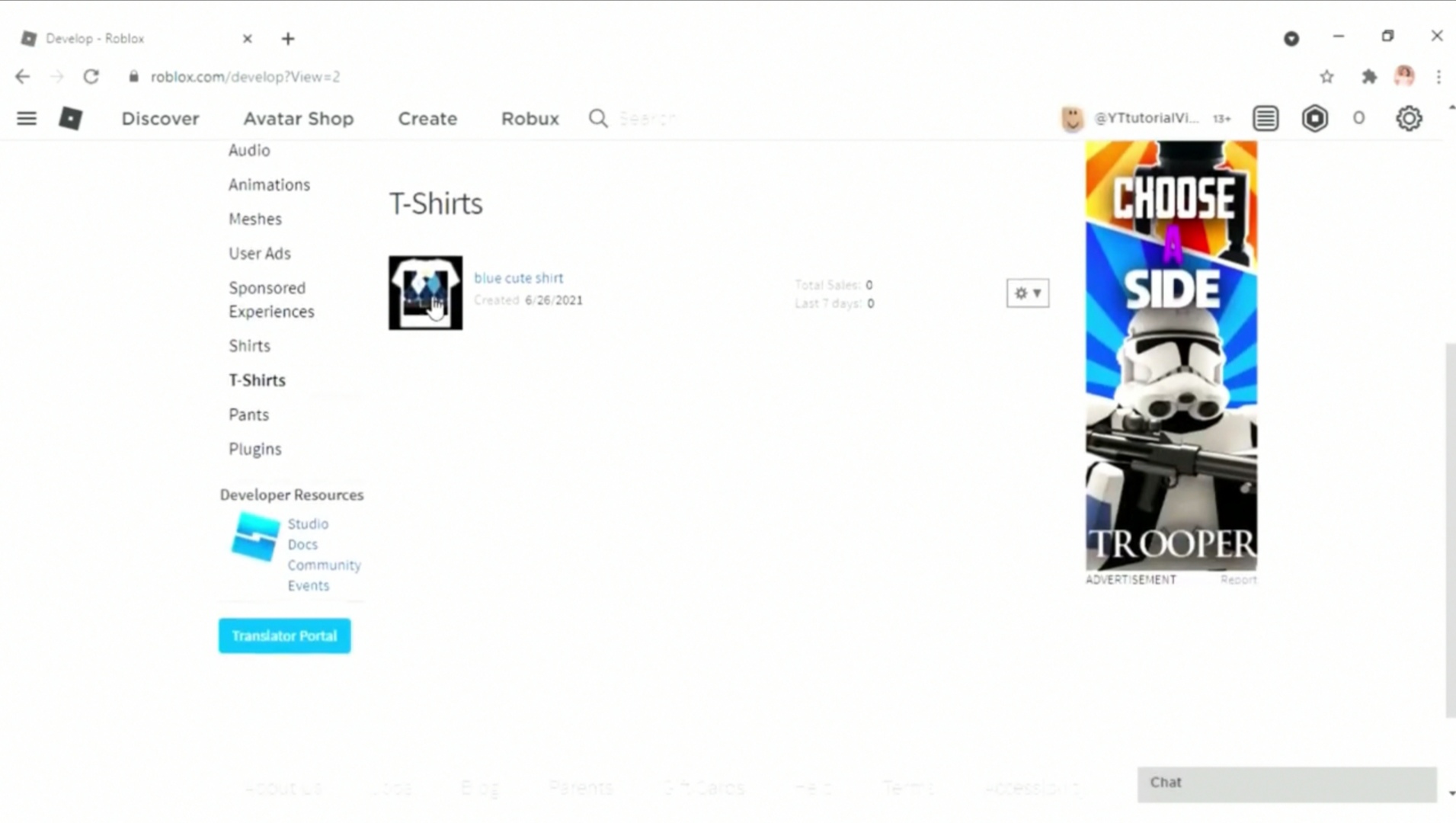Image resolution: width=1456 pixels, height=823 pixels.
Task: Select Sponsored Experiences in the sidebar
Action: 271,299
